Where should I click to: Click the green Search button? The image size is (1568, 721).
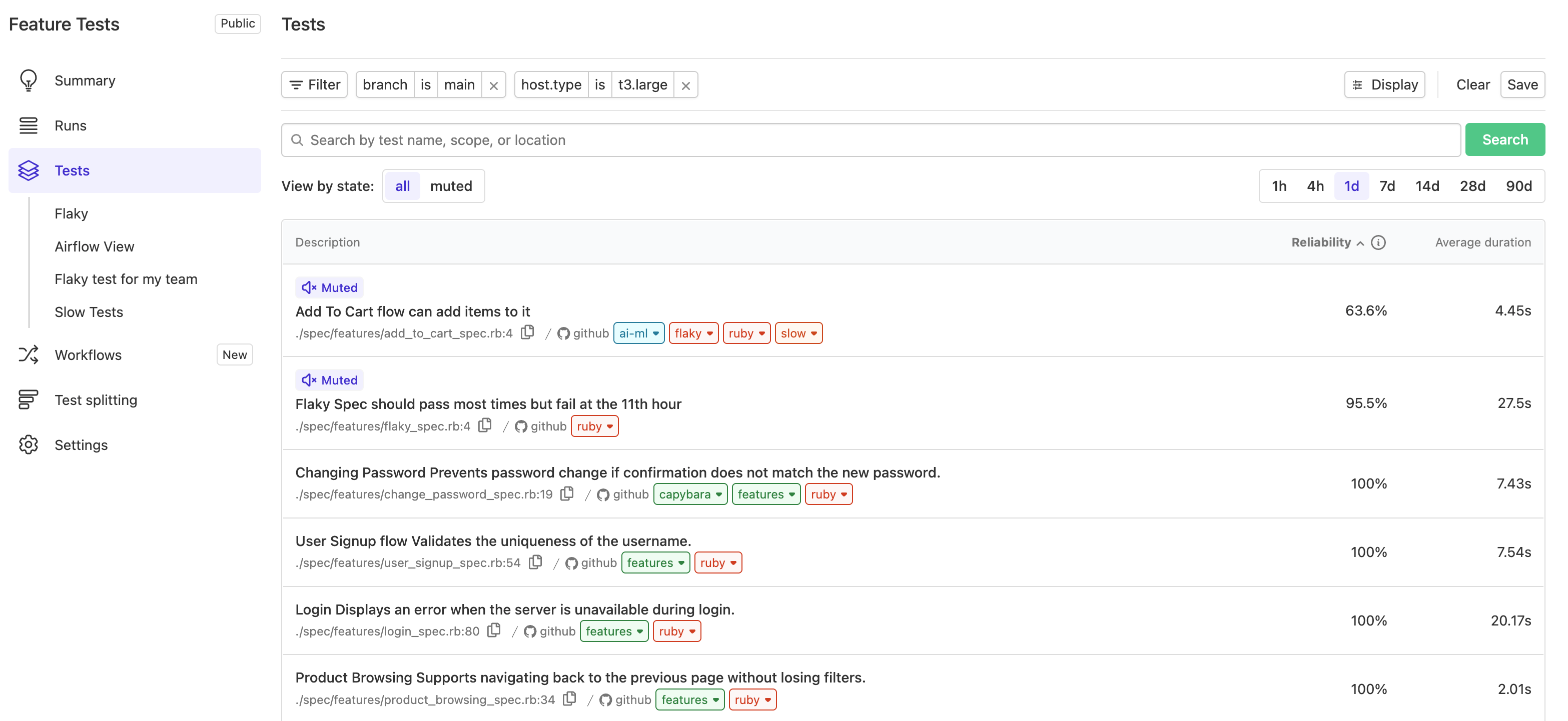(x=1504, y=139)
